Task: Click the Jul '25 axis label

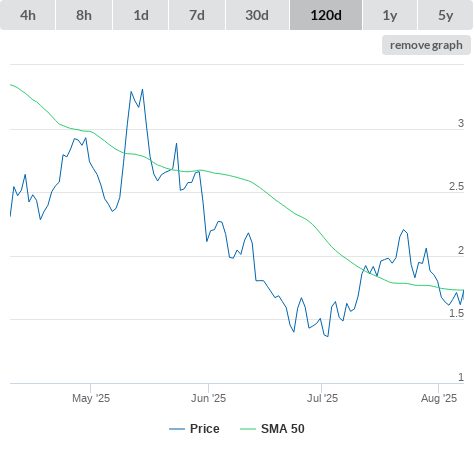Action: click(x=322, y=398)
